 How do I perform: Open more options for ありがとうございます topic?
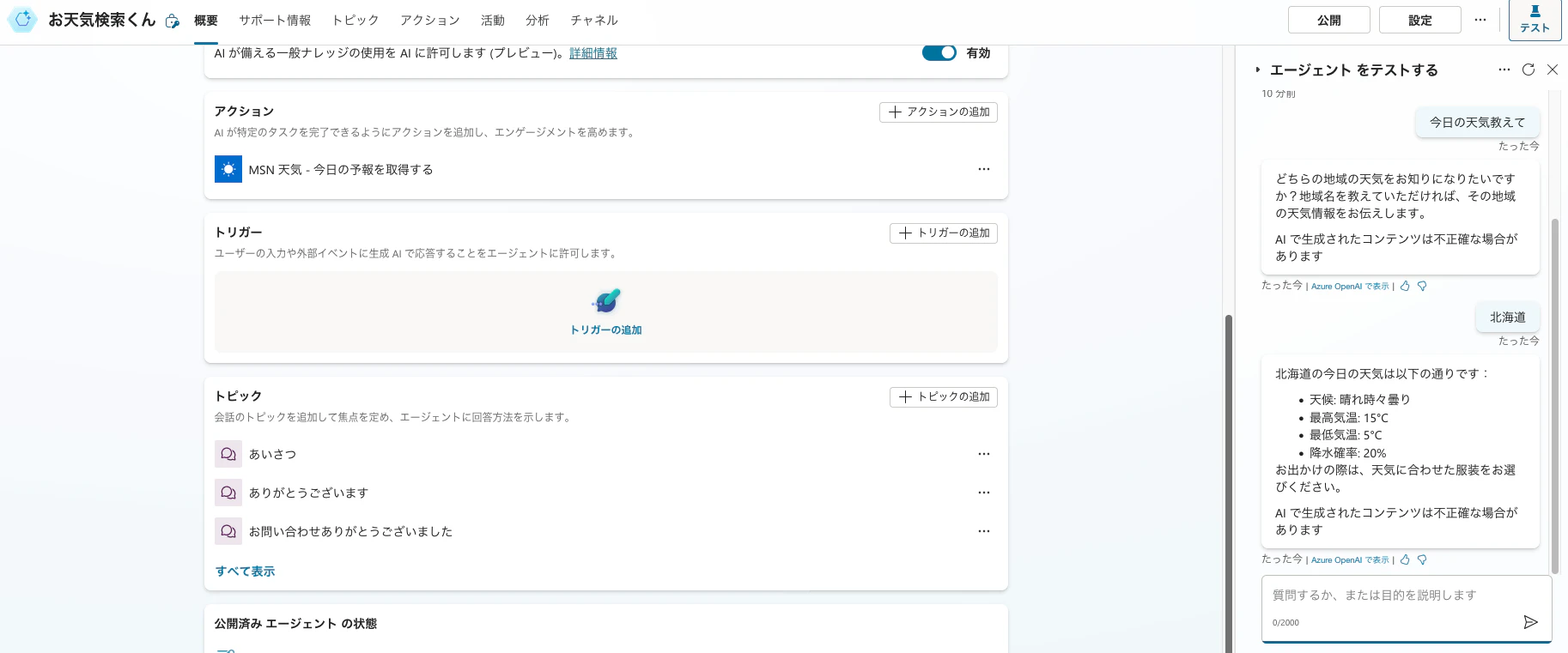point(984,493)
